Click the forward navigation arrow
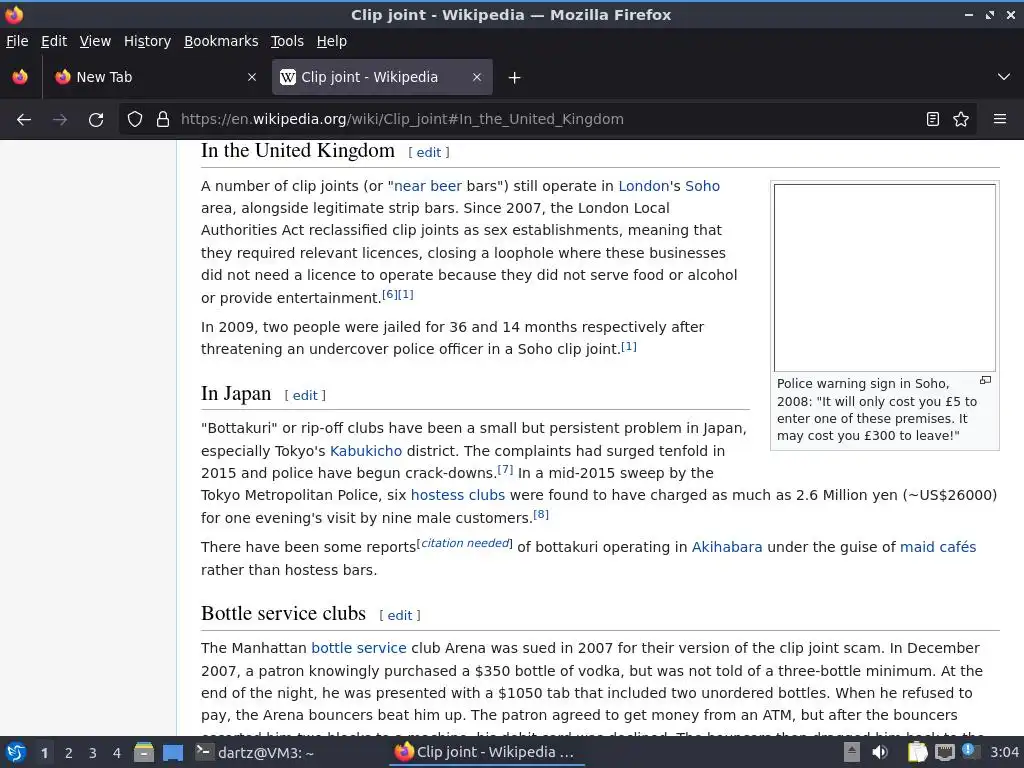The height and width of the screenshot is (768, 1024). click(60, 120)
